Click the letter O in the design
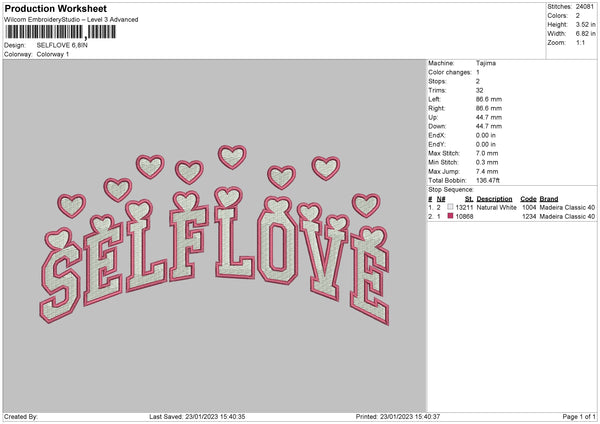The height and width of the screenshot is (424, 600). tap(278, 245)
